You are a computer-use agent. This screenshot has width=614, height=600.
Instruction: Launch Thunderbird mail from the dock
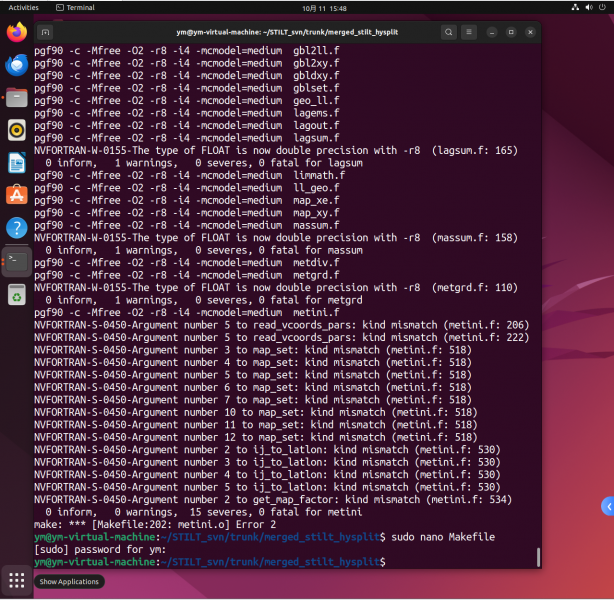coord(16,65)
